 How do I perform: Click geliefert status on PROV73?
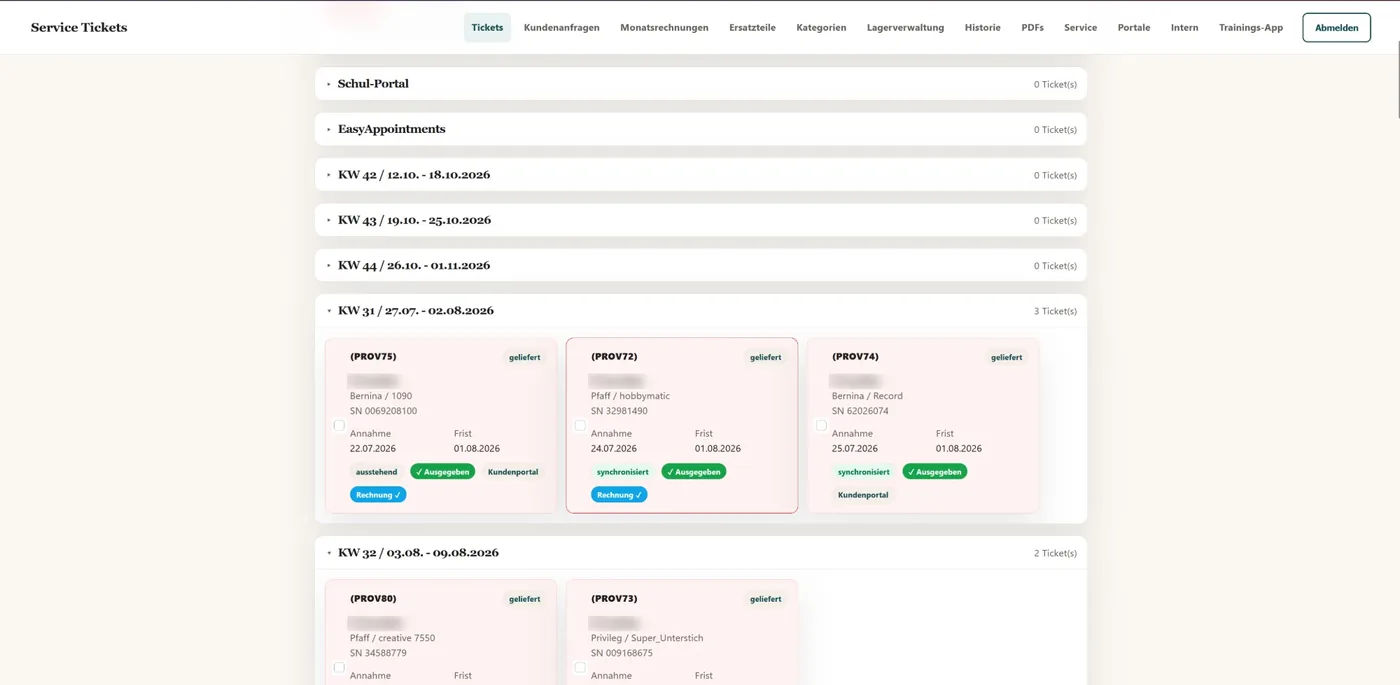point(766,599)
